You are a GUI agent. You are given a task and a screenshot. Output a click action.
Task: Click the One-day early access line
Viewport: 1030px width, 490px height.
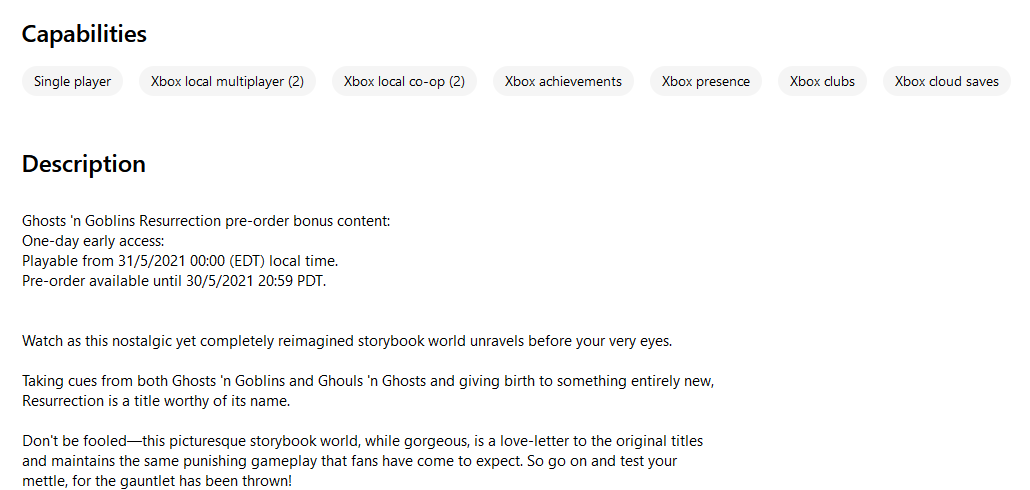[x=92, y=241]
